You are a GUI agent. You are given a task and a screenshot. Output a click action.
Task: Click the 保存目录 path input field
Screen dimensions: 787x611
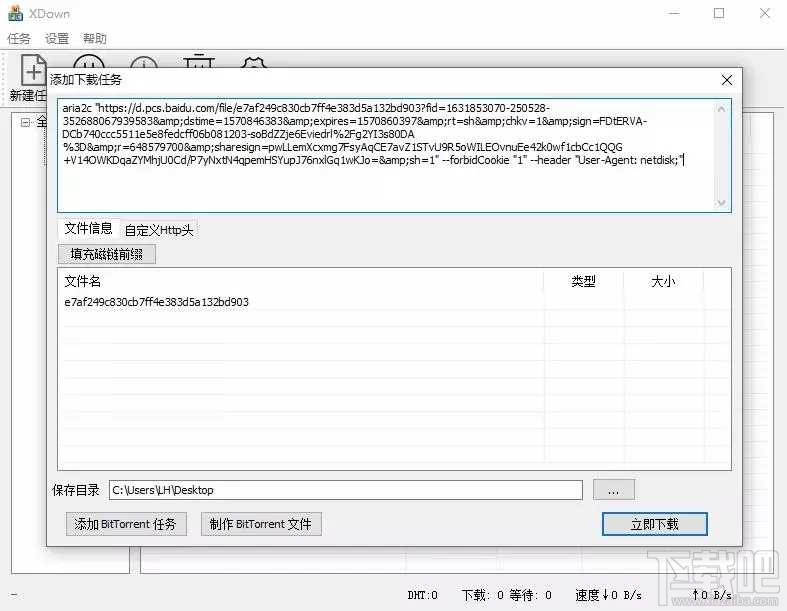pos(346,490)
